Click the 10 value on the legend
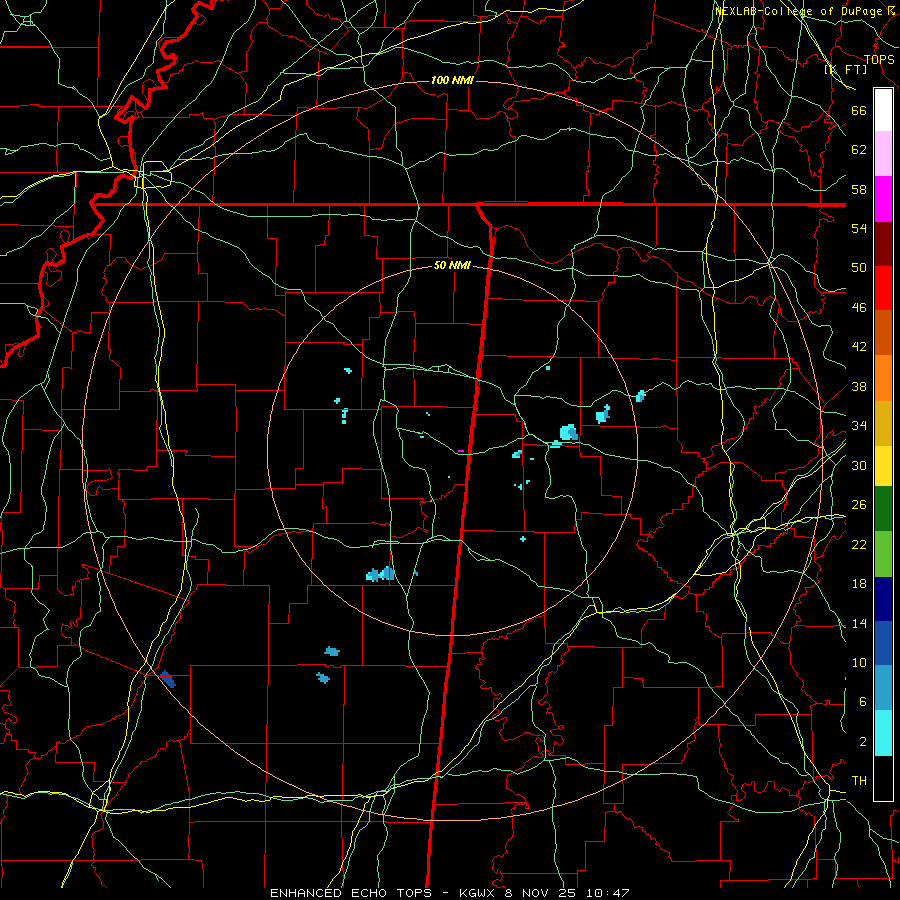This screenshot has width=900, height=900. (859, 662)
